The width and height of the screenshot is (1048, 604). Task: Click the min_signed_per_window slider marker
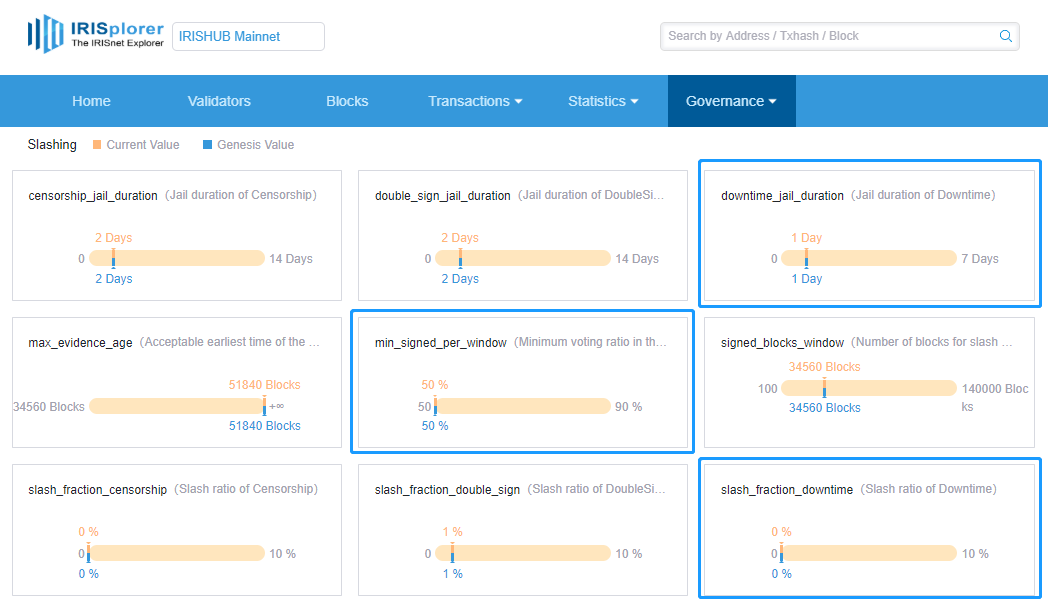435,406
